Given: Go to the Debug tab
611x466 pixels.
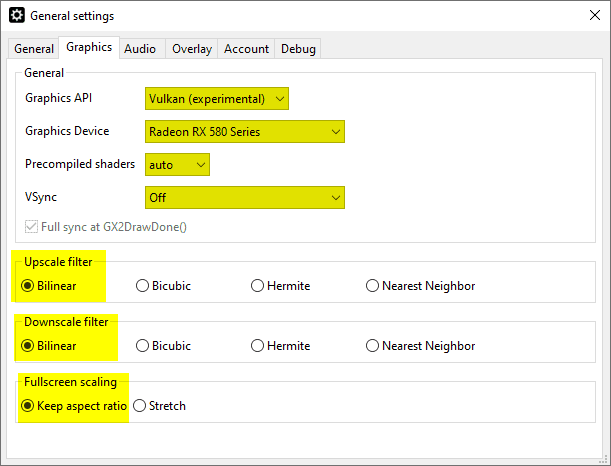Looking at the screenshot, I should pos(298,49).
